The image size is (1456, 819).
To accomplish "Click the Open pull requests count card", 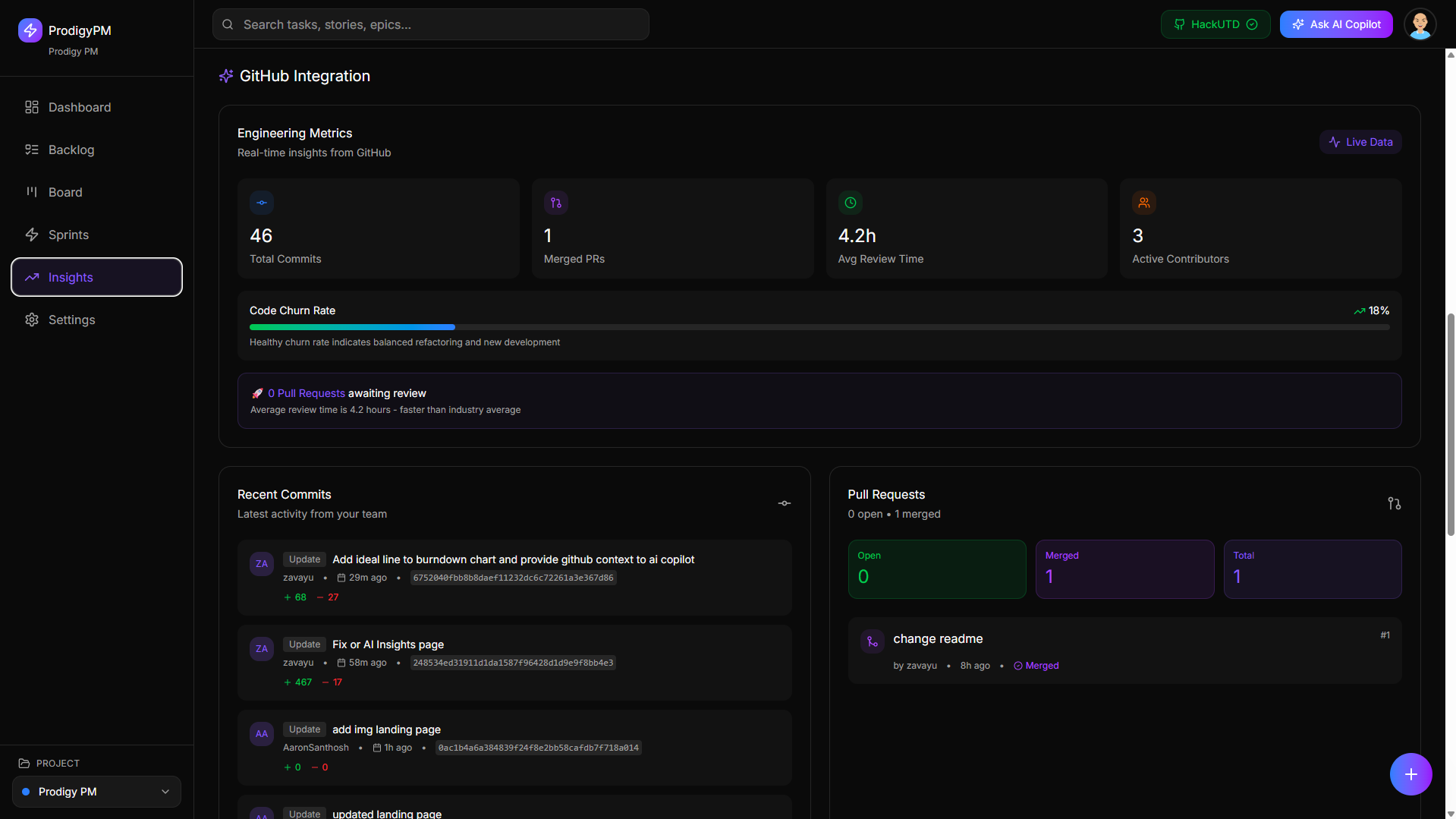I will click(937, 569).
